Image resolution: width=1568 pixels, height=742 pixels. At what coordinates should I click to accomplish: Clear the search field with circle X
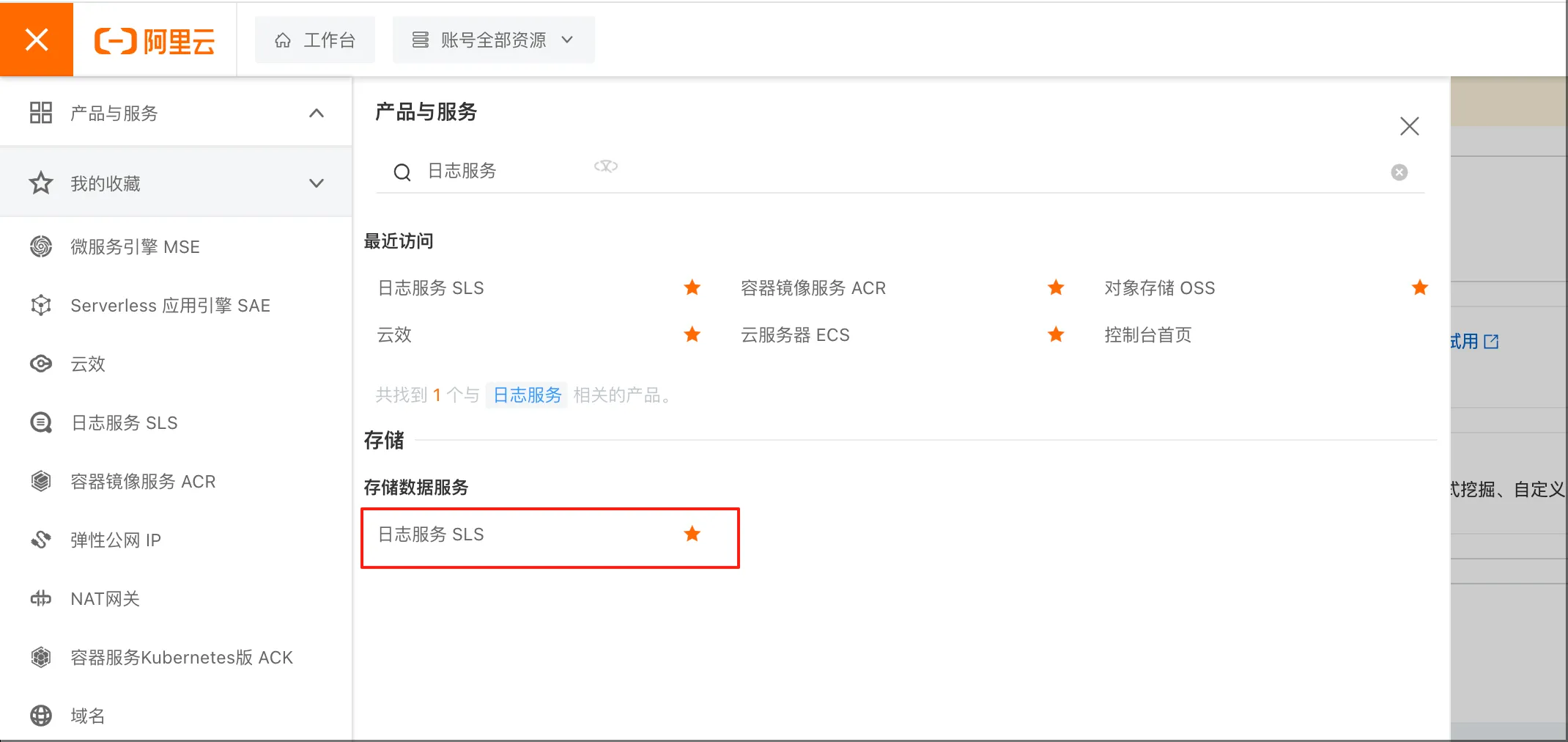click(x=1399, y=172)
